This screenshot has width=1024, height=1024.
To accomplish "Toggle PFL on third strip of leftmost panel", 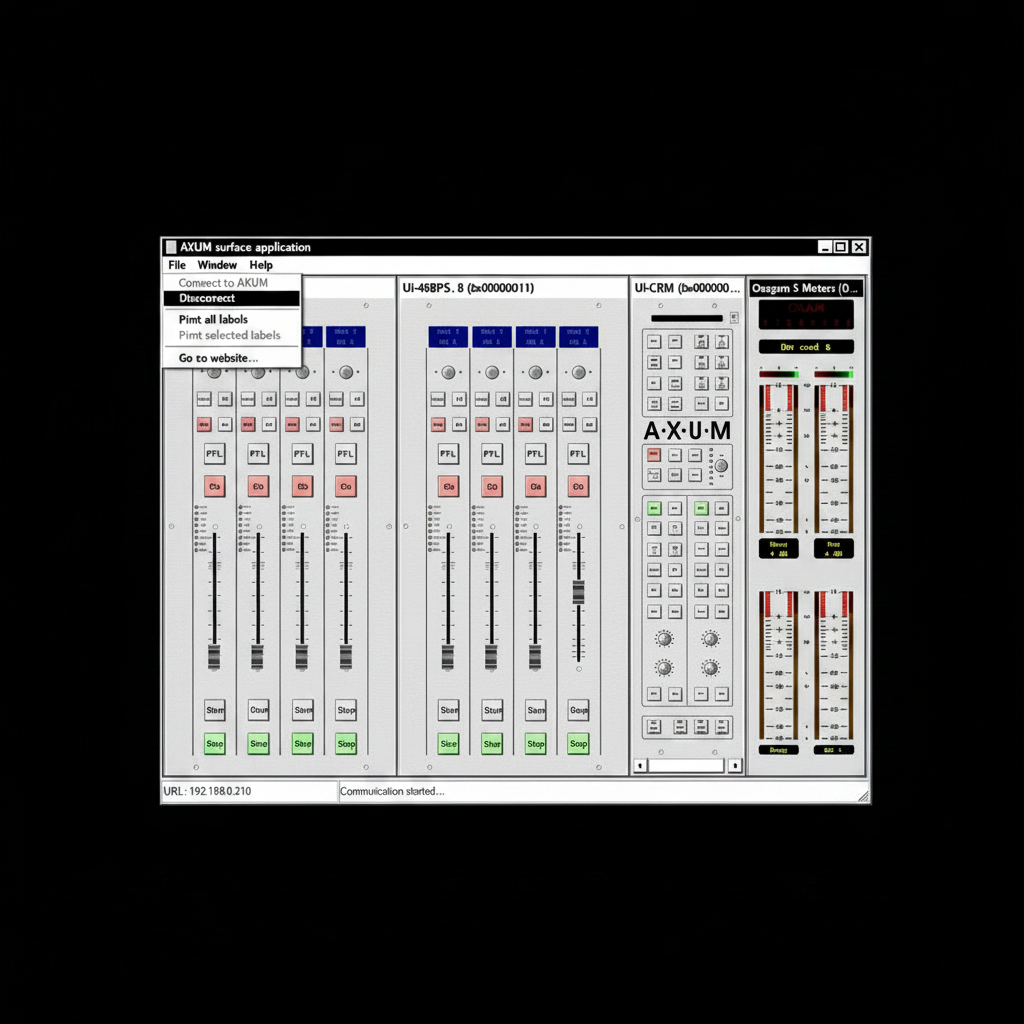I will point(302,454).
